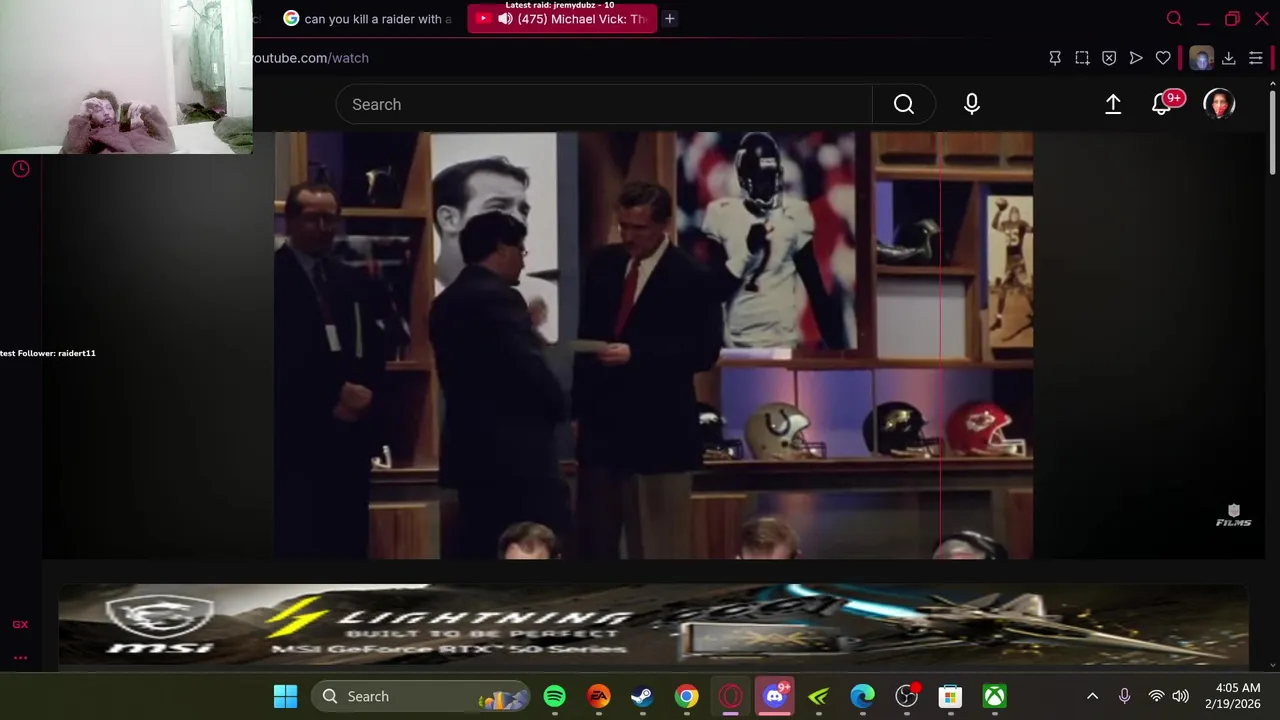Launch Microsoft Edge from the taskbar
Screen dimensions: 1280x720
(x=862, y=696)
